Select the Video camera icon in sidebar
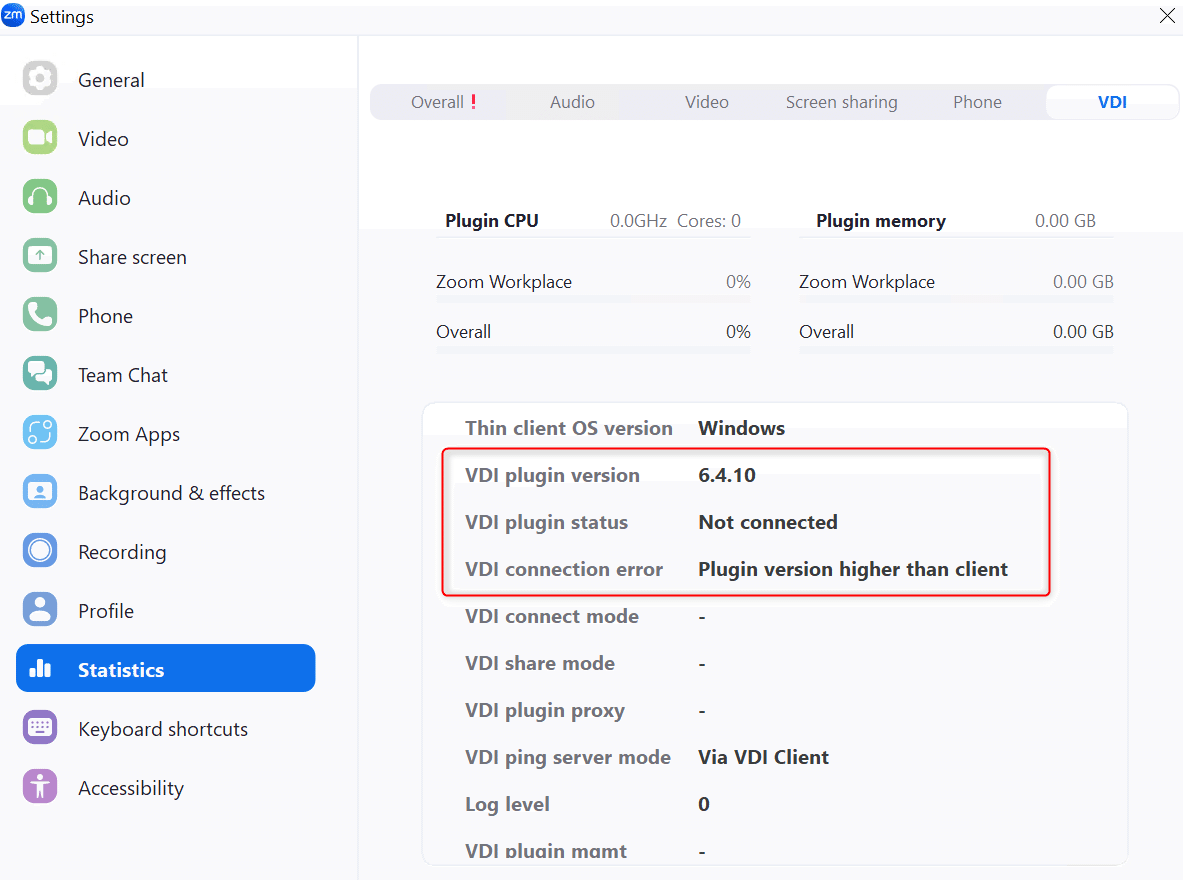The image size is (1183, 880). [x=40, y=138]
